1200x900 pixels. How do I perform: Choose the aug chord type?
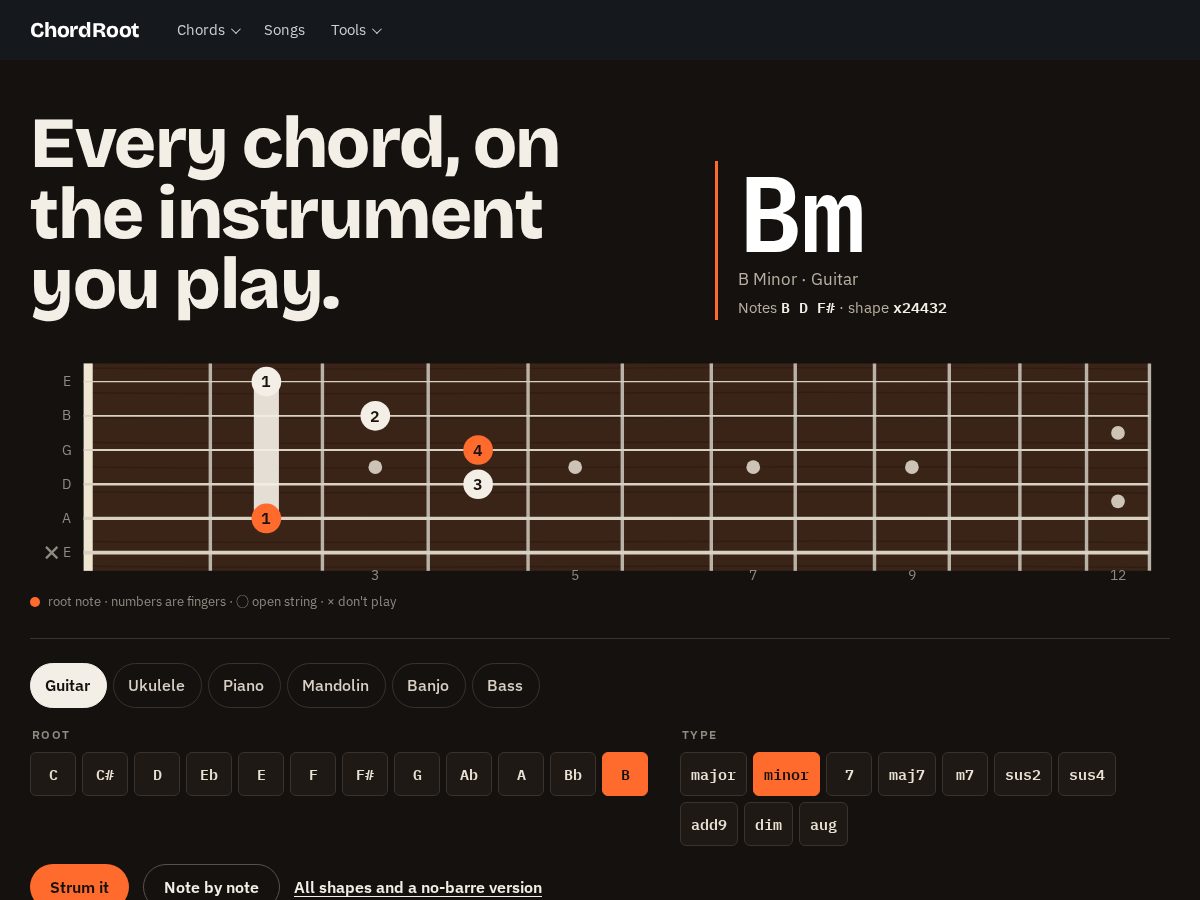(x=823, y=824)
